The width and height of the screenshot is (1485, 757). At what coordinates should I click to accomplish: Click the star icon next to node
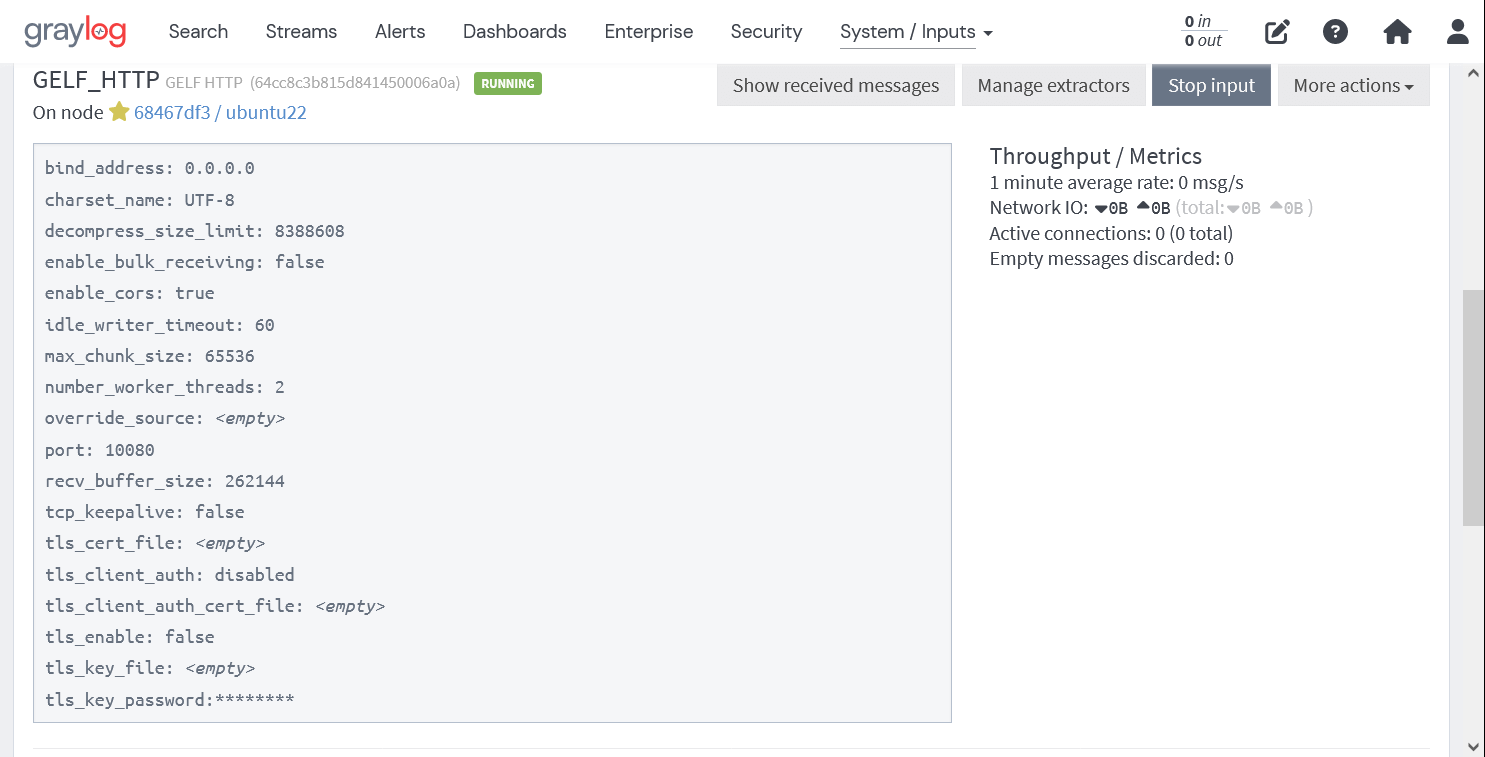119,112
